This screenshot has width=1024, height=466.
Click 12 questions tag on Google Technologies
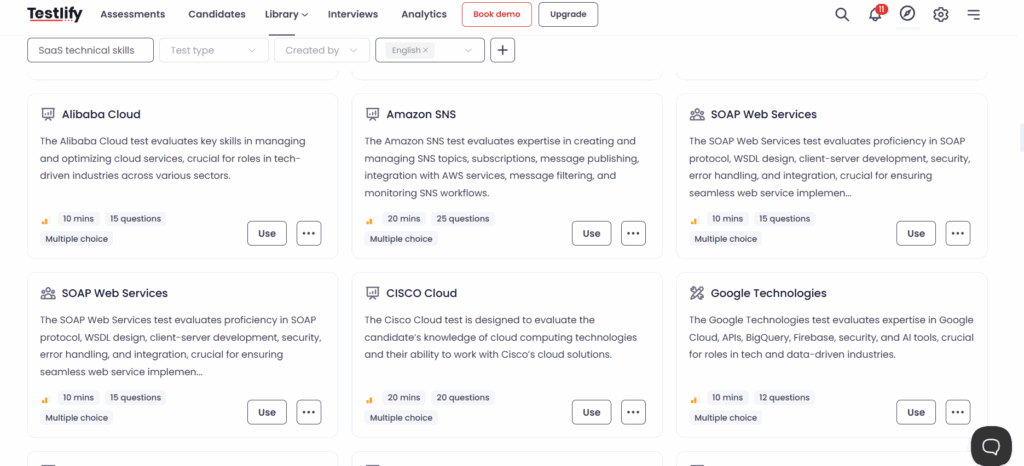pyautogui.click(x=785, y=397)
